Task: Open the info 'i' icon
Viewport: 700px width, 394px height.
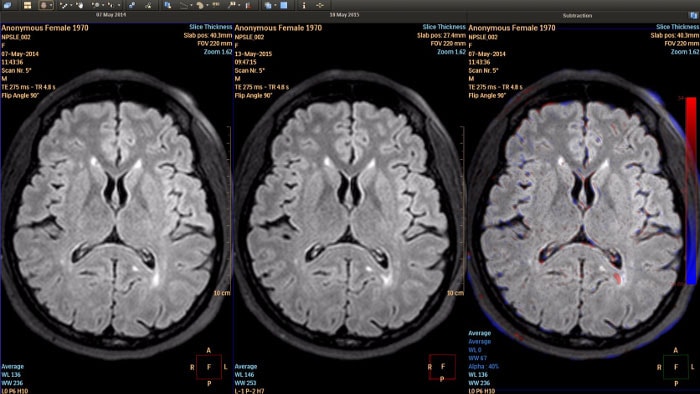Action: (x=304, y=5)
